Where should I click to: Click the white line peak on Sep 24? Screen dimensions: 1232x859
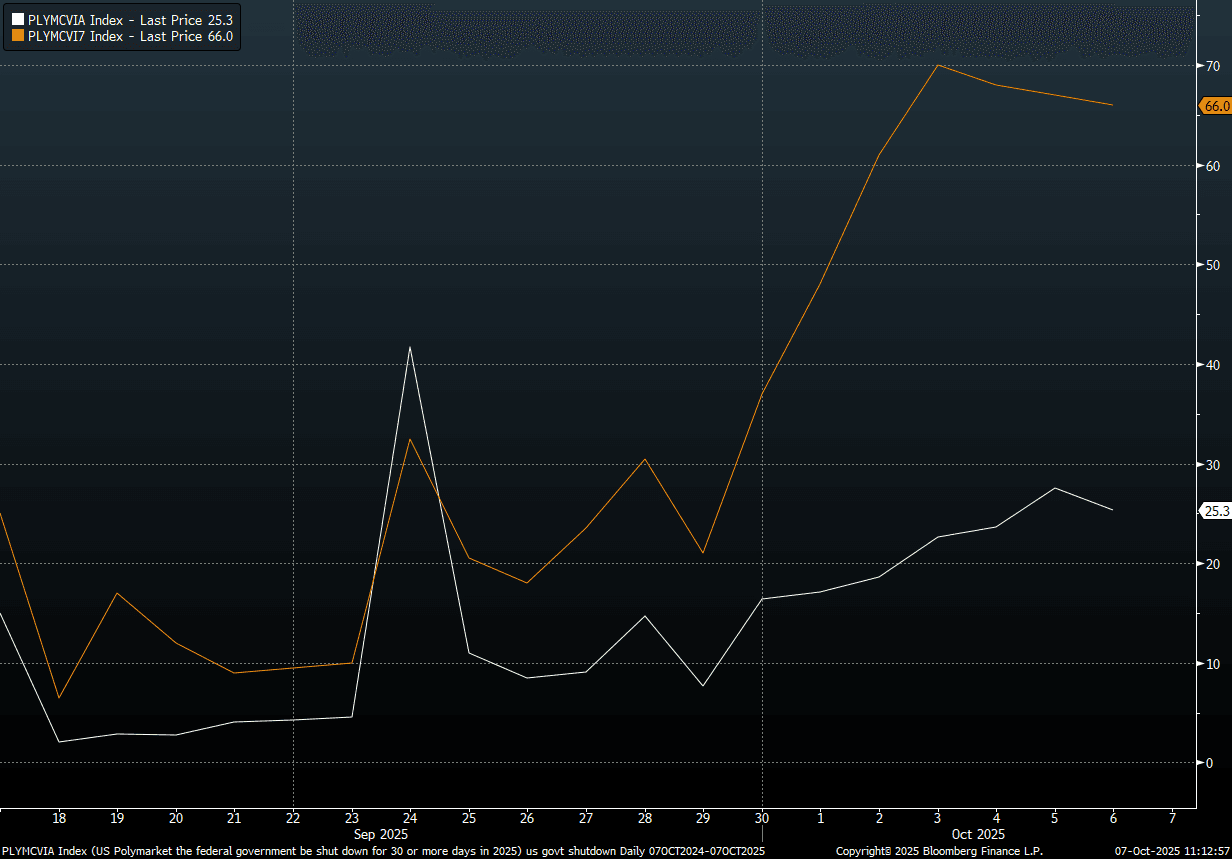coord(409,347)
